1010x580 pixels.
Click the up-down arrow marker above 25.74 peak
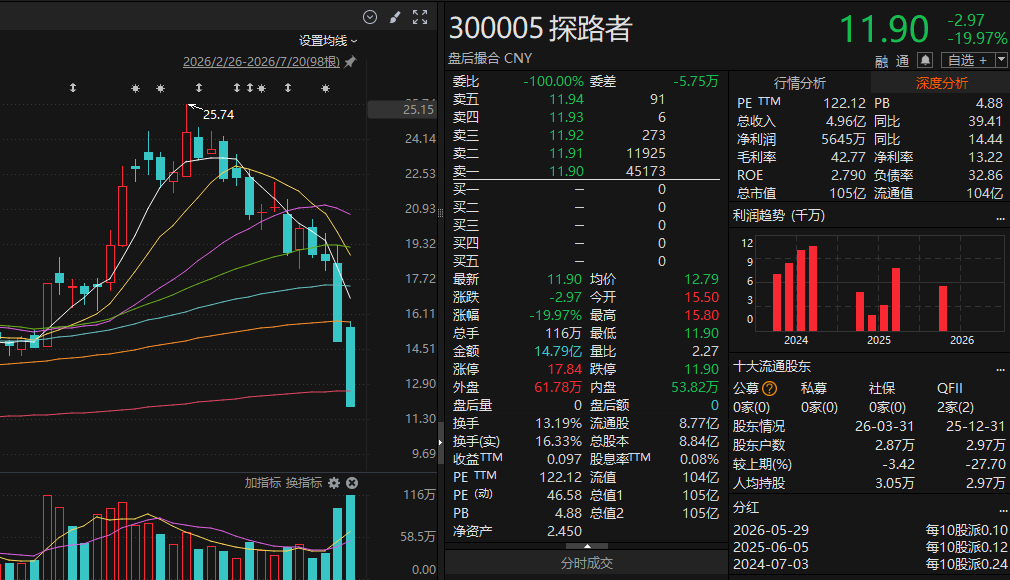point(199,88)
